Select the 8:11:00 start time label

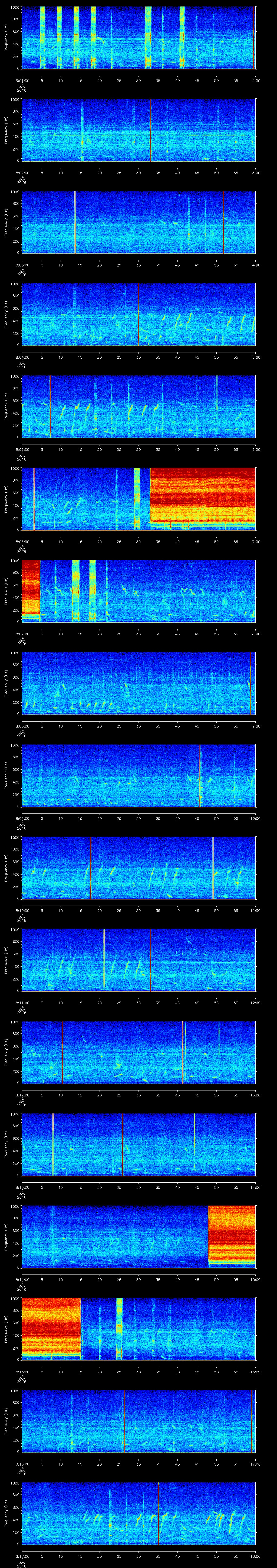click(22, 1003)
